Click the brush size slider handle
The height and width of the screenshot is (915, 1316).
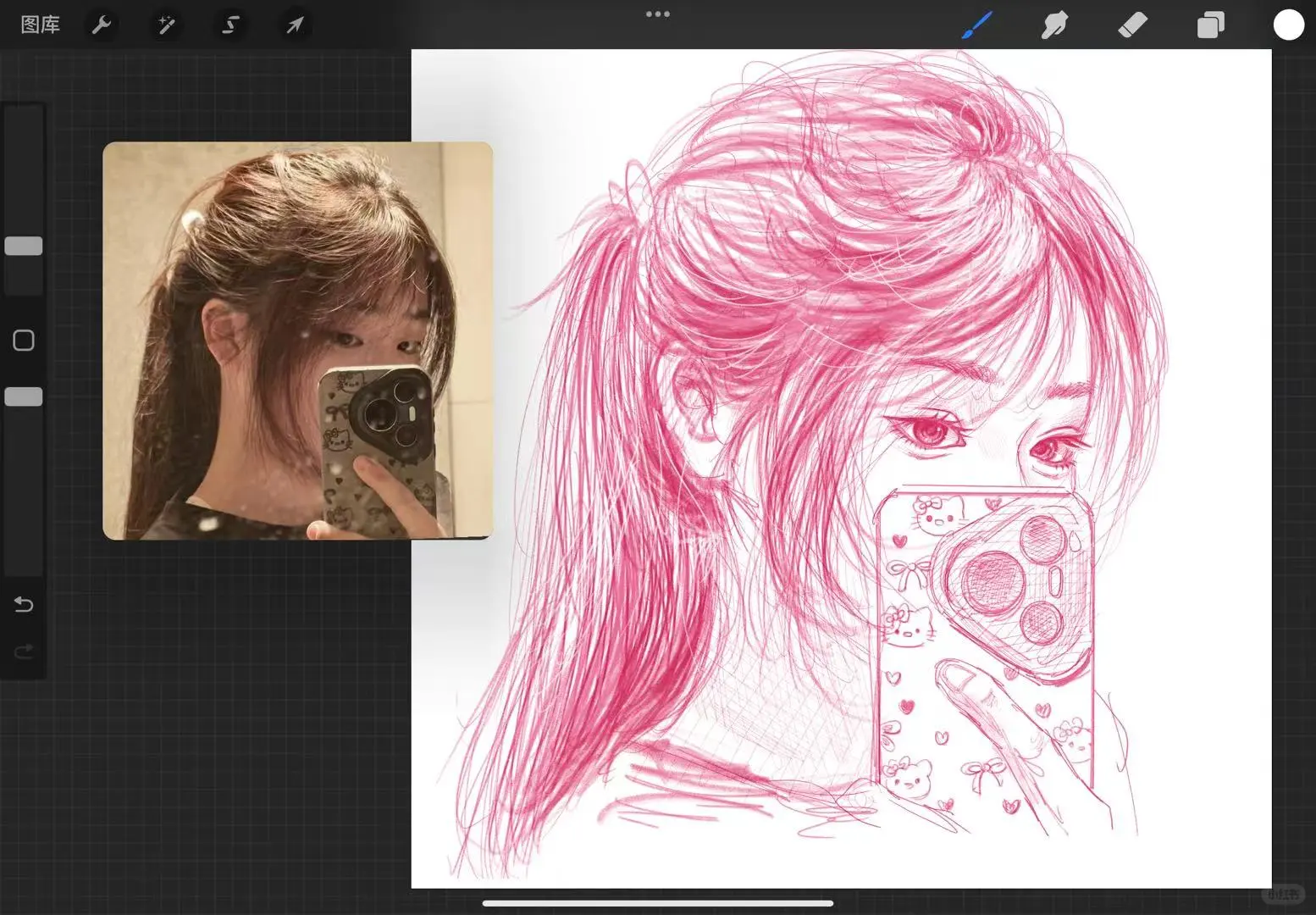coord(24,246)
